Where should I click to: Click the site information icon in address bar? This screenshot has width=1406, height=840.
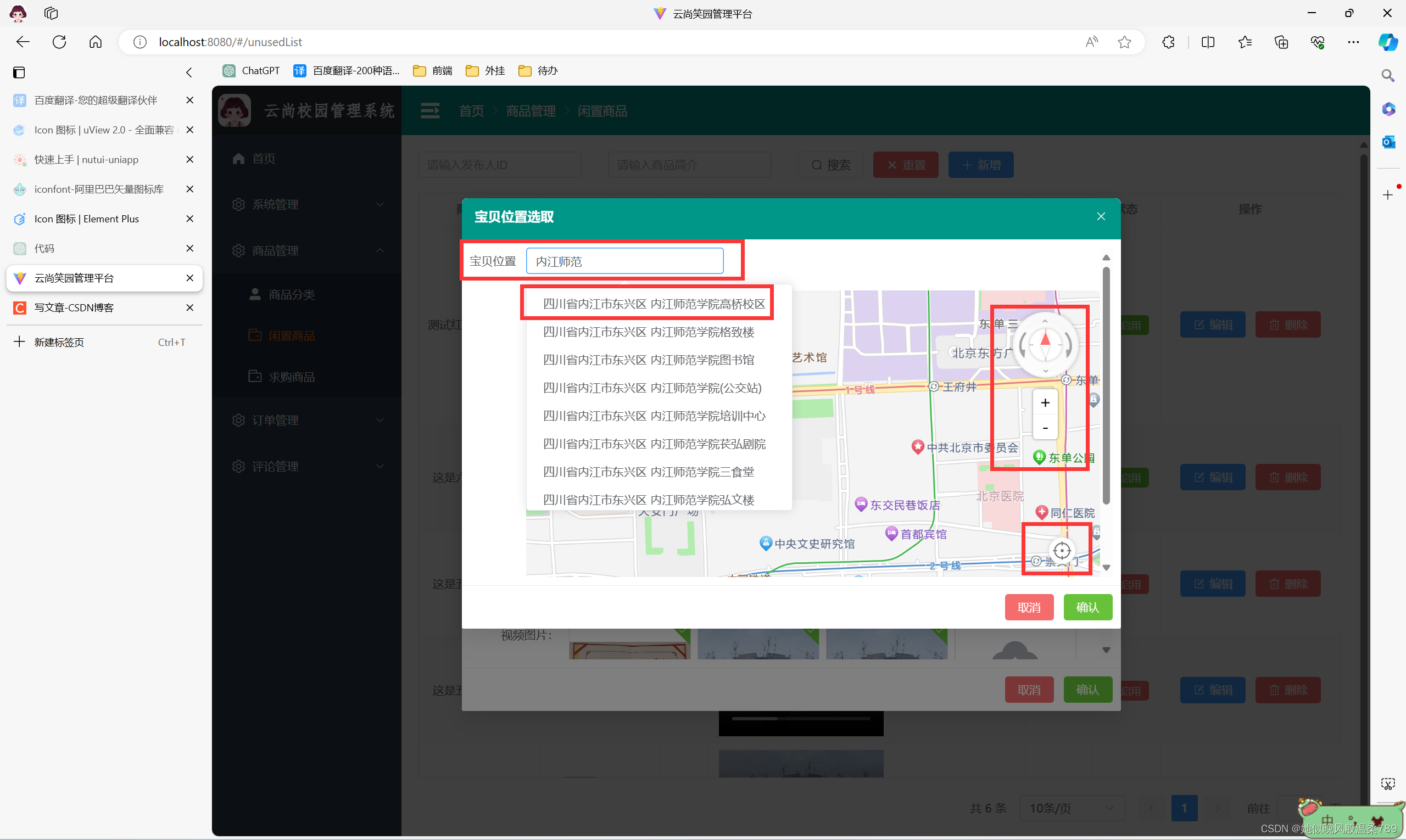coord(140,42)
